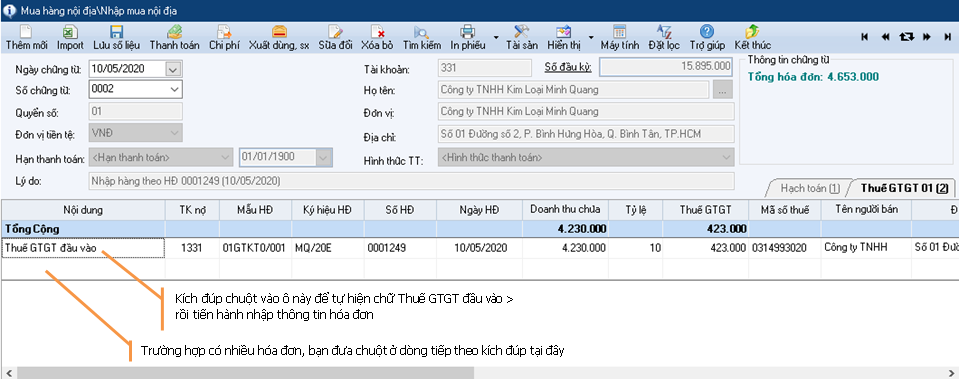Click the Tổng Cộng total row
Viewport: 960px width, 379px height.
(x=480, y=229)
